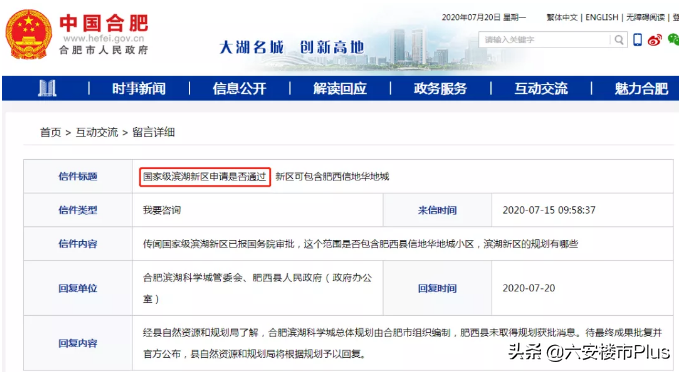
Task: Open the 互动交流 menu
Action: 541,89
